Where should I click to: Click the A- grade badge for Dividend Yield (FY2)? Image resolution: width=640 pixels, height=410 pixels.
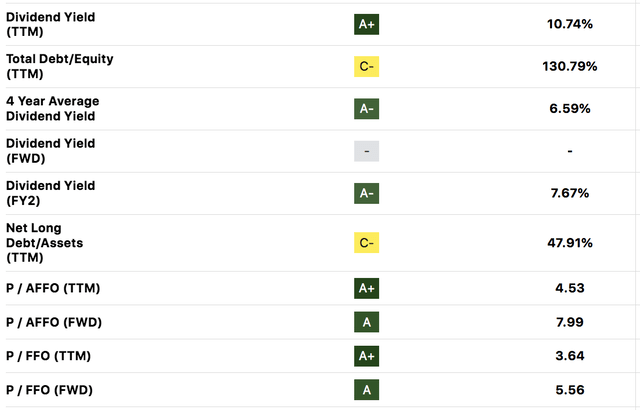tap(369, 193)
